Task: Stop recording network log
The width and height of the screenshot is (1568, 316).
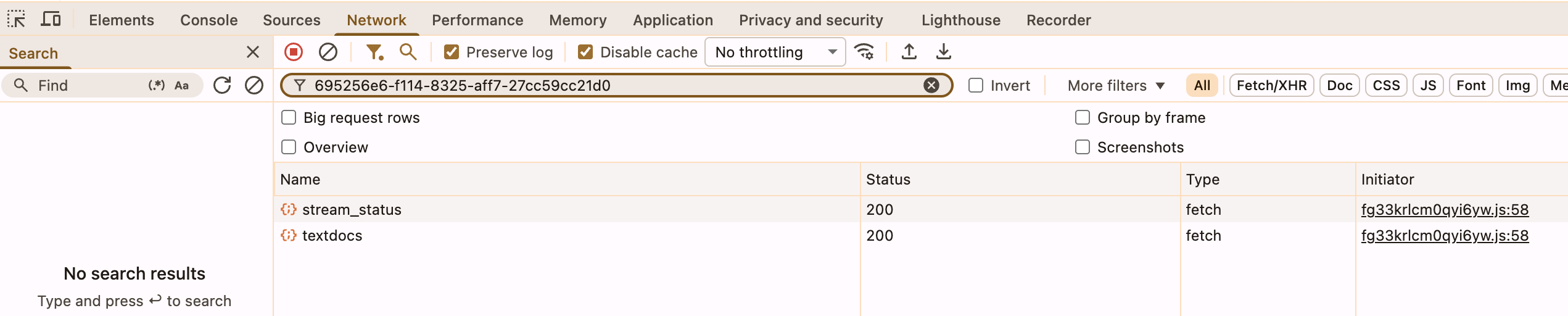Action: point(294,52)
